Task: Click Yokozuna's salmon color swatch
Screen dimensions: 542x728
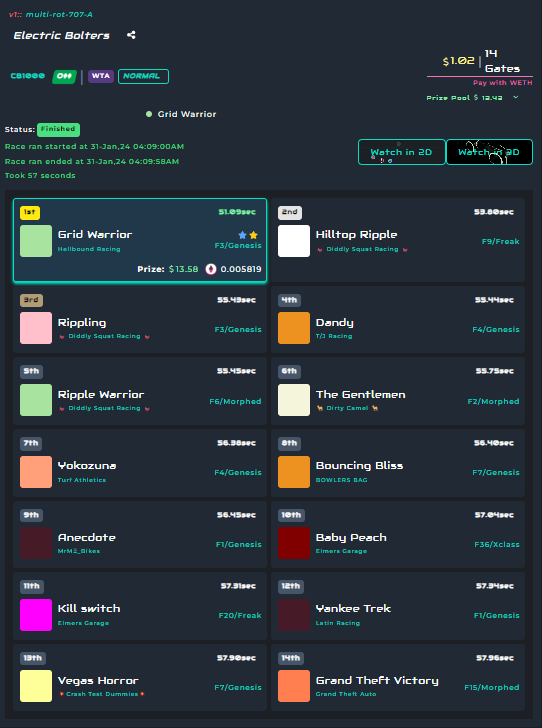Action: (36, 472)
